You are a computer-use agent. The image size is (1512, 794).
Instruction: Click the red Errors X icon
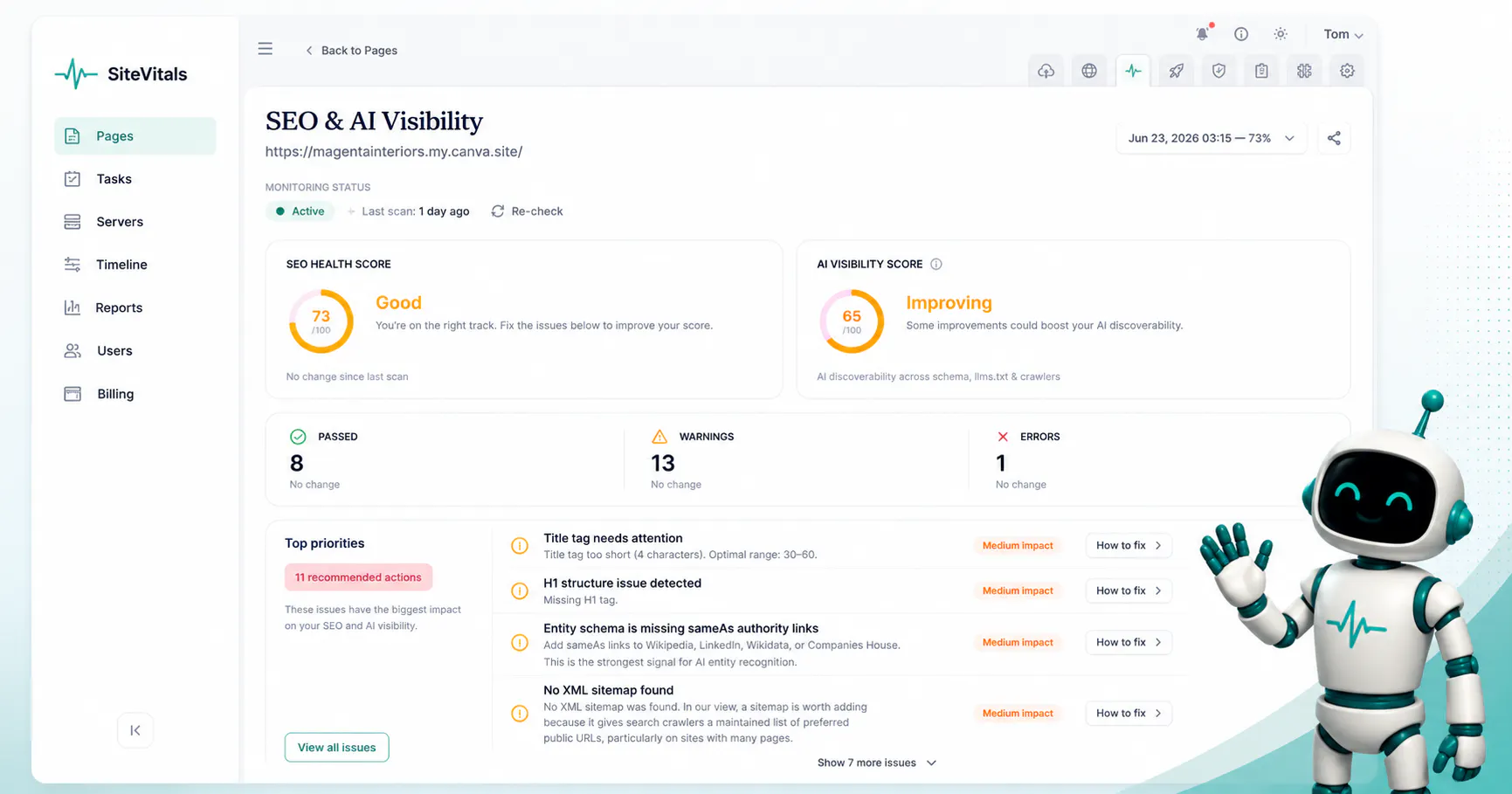[x=1003, y=437]
